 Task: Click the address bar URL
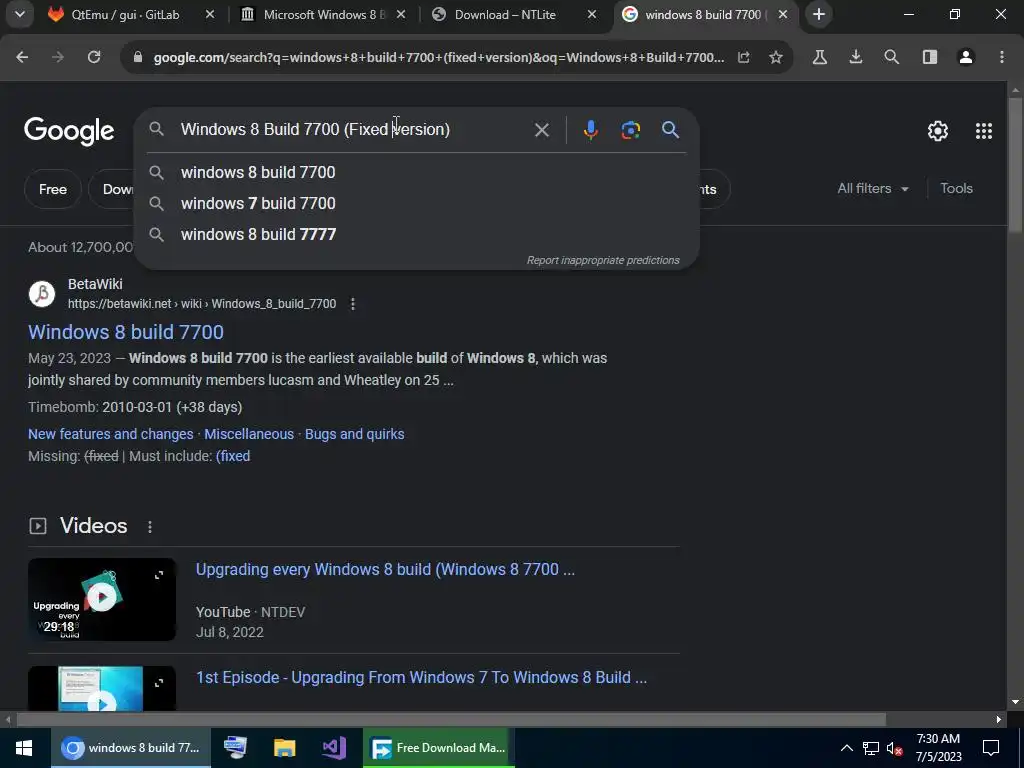438,57
